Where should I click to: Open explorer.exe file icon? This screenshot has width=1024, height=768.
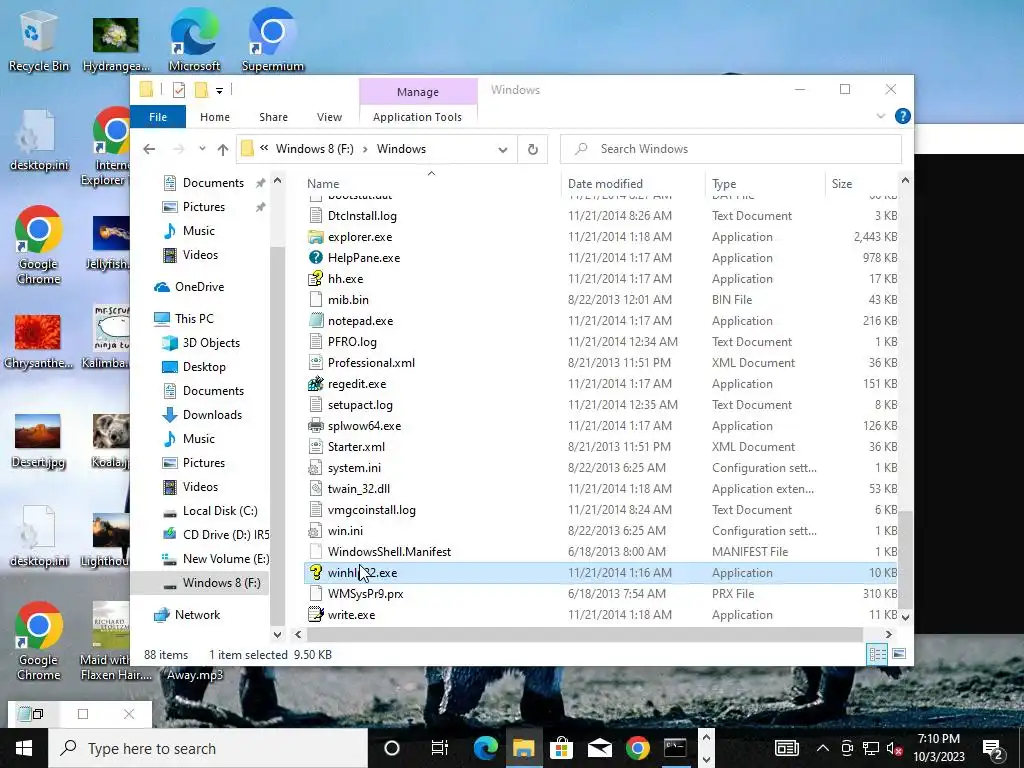(x=315, y=236)
